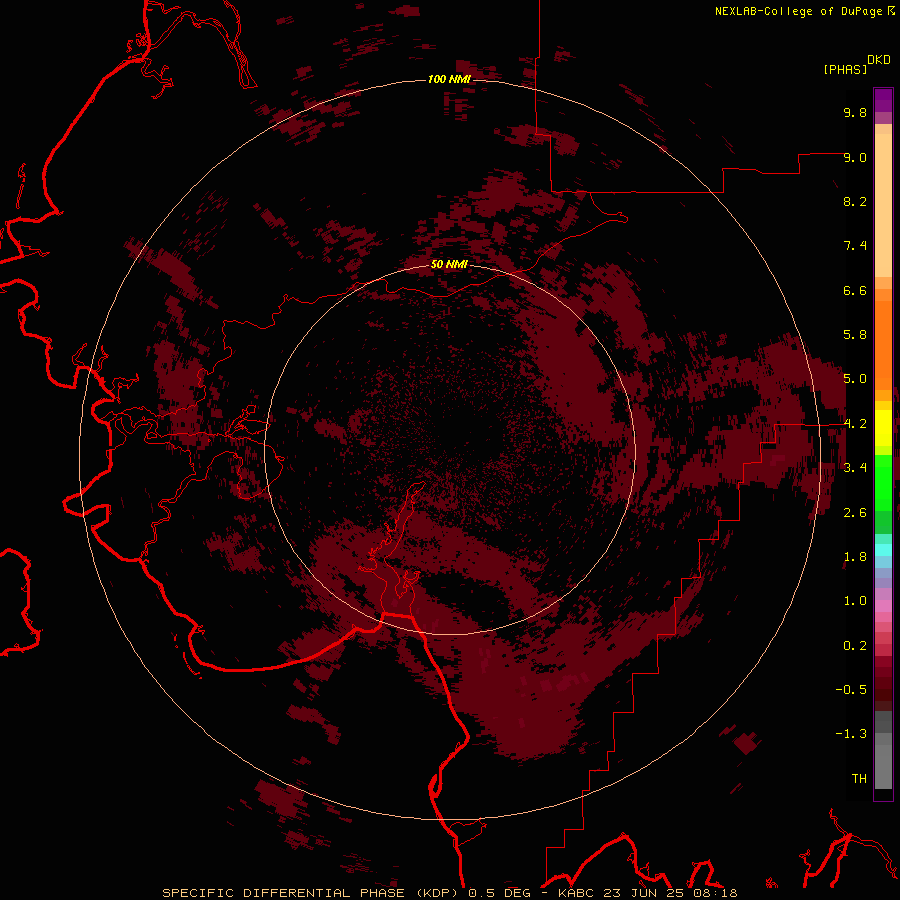The width and height of the screenshot is (900, 900).
Task: Click the 100 NMI range ring label
Action: coord(449,79)
